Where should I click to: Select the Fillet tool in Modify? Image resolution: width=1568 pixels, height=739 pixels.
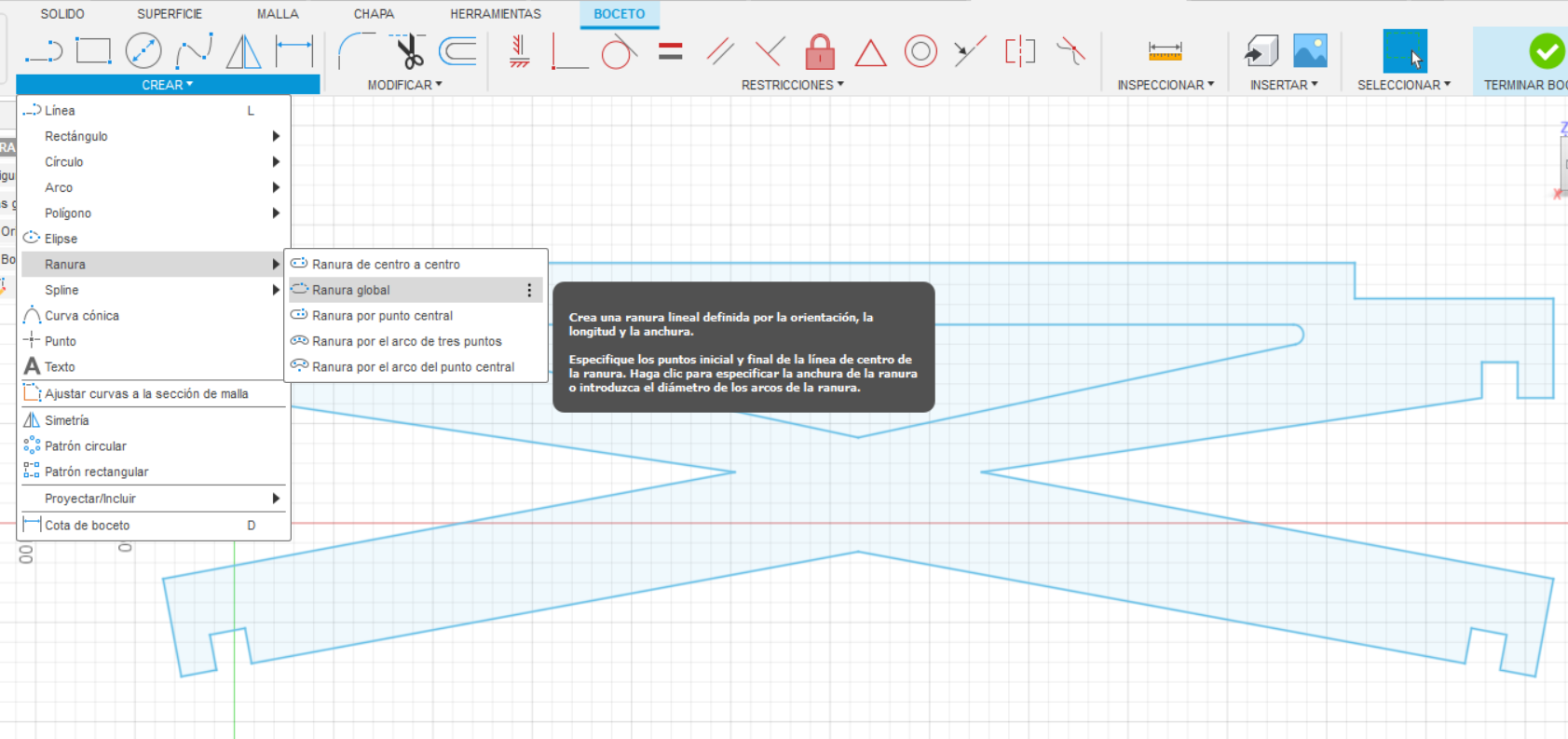point(356,51)
